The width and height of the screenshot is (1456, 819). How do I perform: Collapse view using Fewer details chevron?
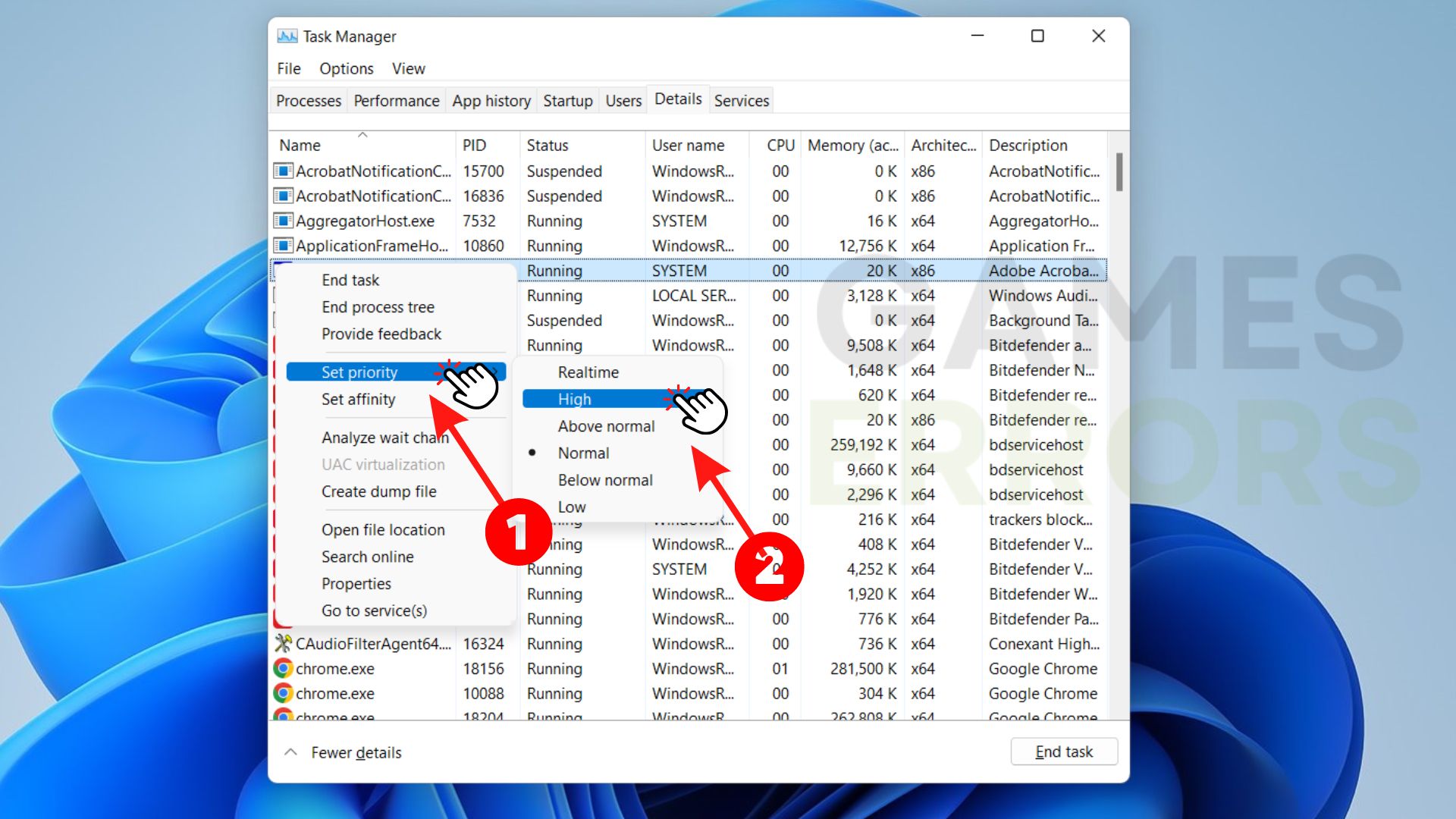(x=290, y=752)
